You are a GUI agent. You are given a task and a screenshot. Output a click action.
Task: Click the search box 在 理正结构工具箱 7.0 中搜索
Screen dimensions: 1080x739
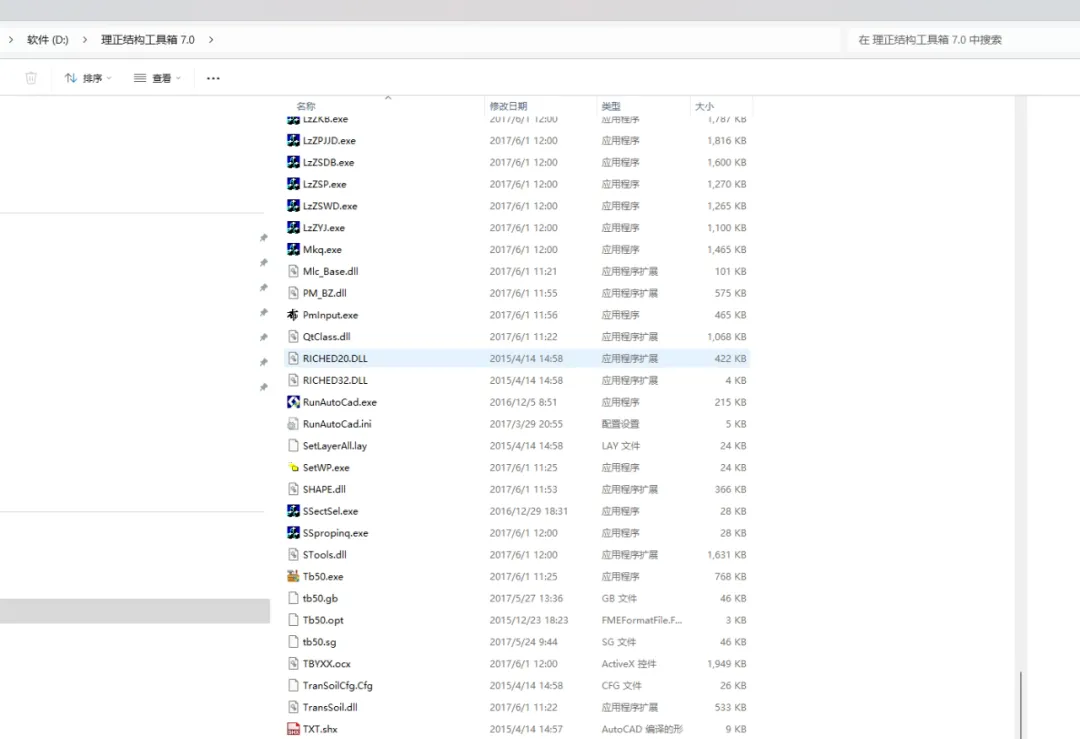(x=962, y=40)
